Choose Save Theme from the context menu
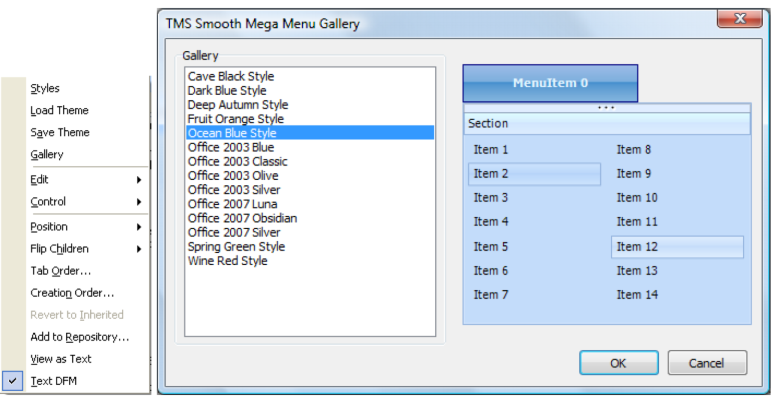This screenshot has height=397, width=778. pos(60,132)
